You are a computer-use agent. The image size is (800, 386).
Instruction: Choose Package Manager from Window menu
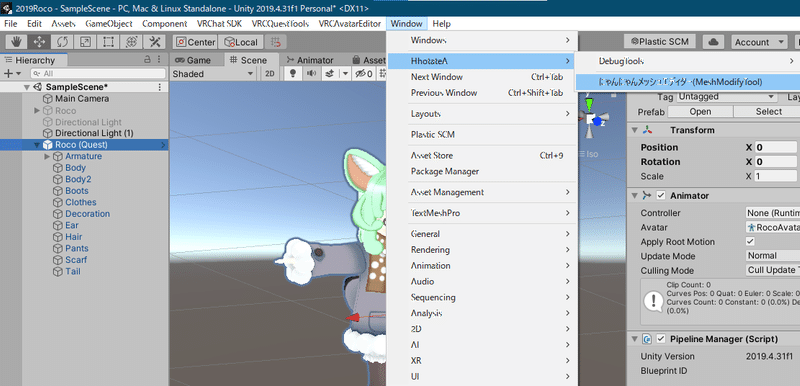(482, 171)
